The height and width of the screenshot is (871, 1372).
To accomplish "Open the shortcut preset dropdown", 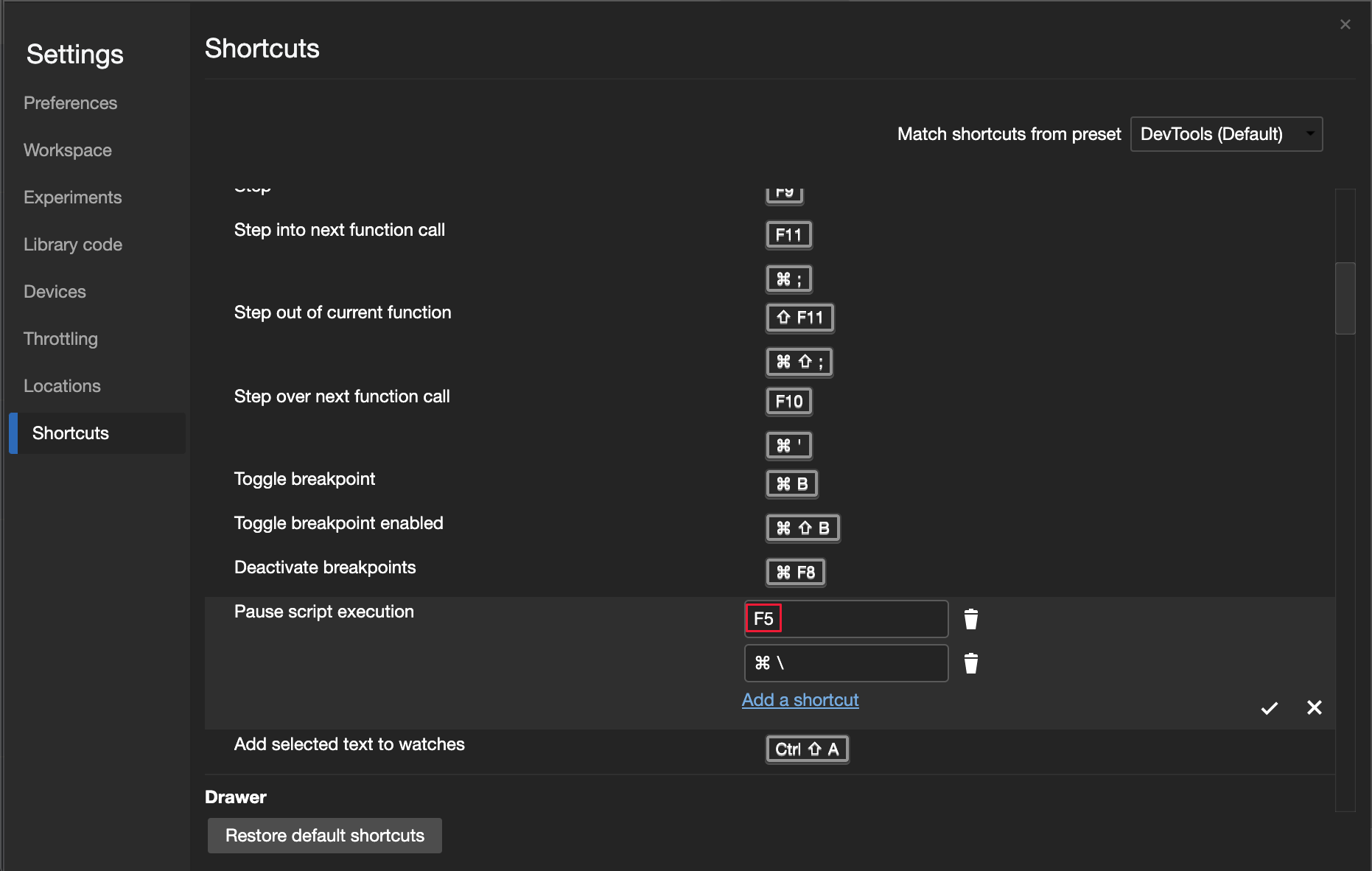I will pos(1227,134).
